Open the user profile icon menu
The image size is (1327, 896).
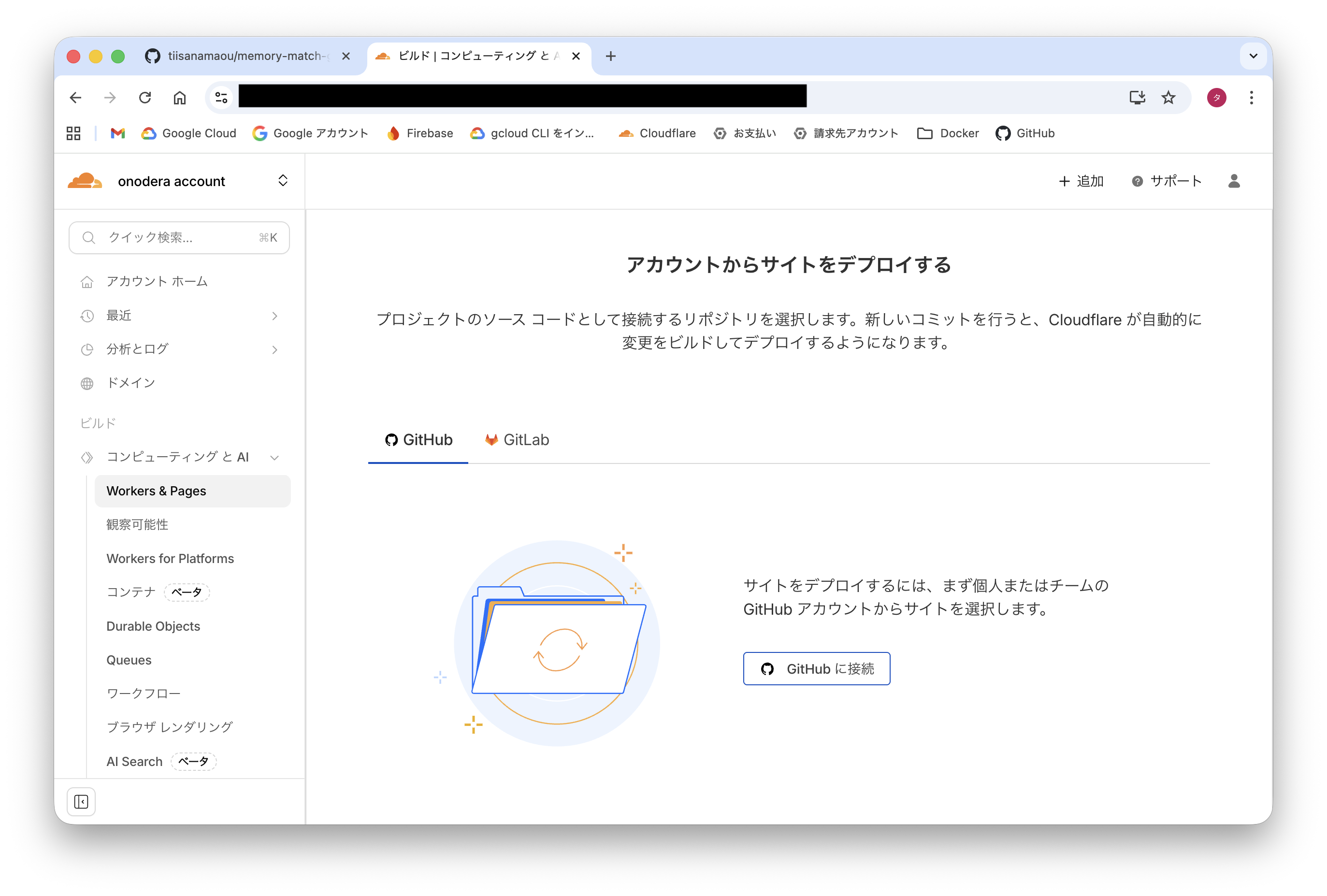(1233, 181)
